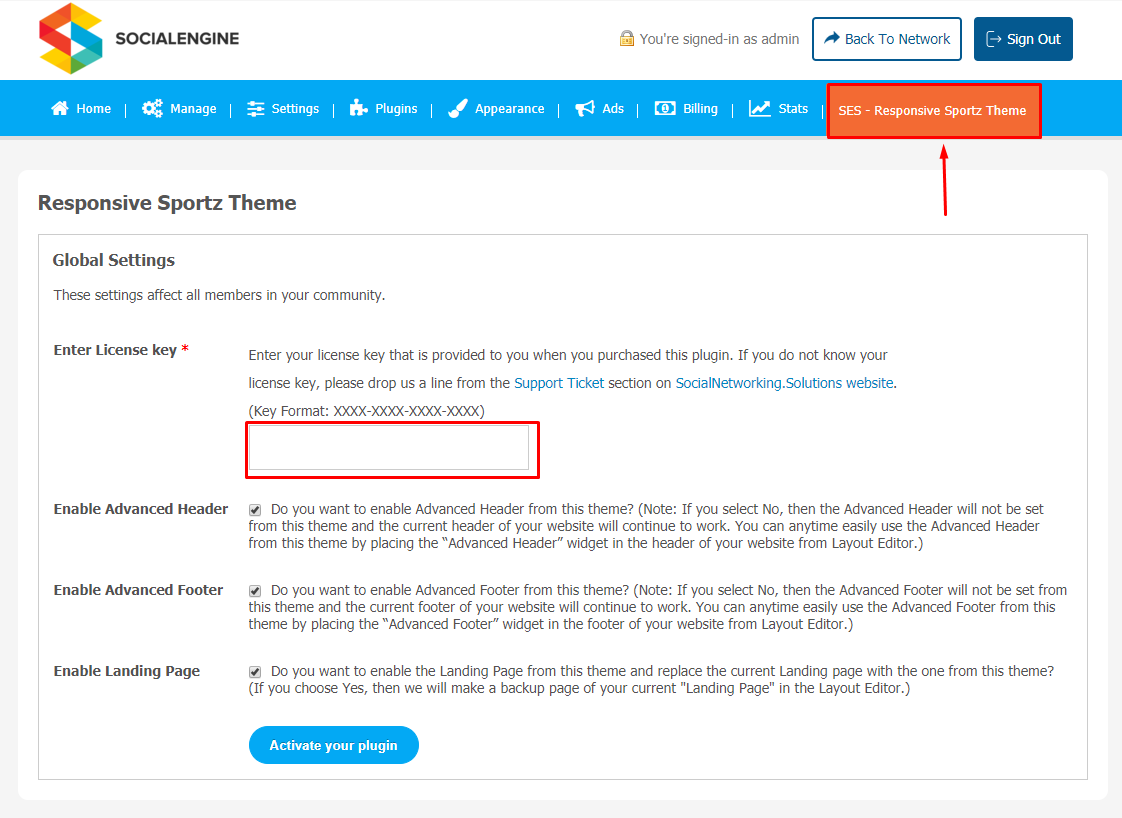Toggle the Enable Landing Page checkbox
This screenshot has height=818, width=1122.
coord(255,671)
